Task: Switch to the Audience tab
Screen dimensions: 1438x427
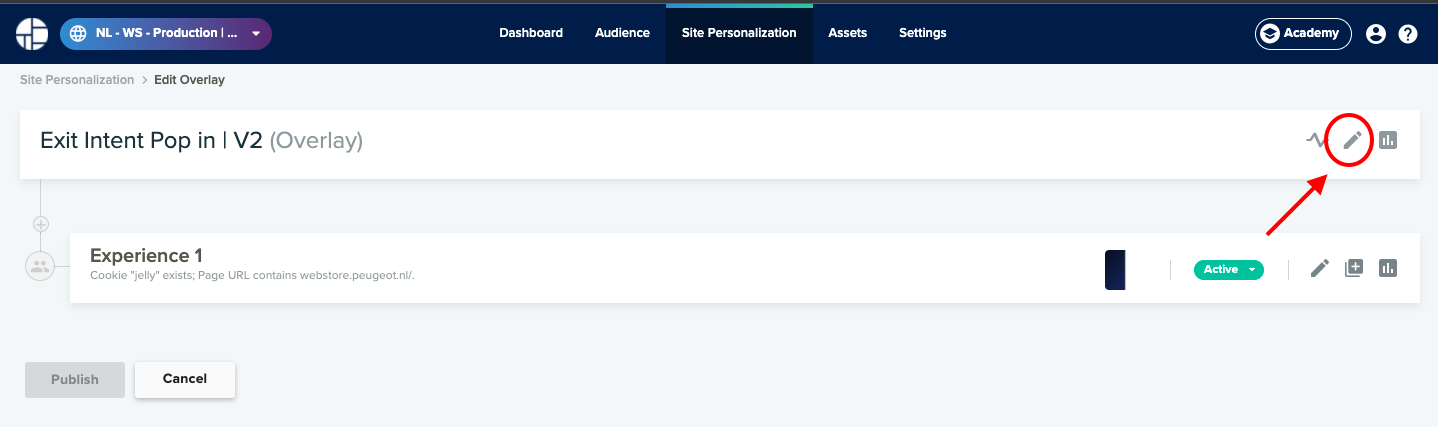Action: point(622,33)
